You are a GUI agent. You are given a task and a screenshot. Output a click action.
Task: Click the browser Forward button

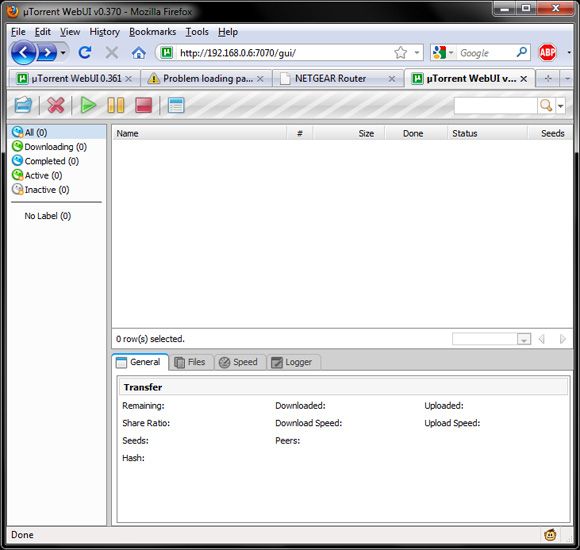[x=47, y=53]
